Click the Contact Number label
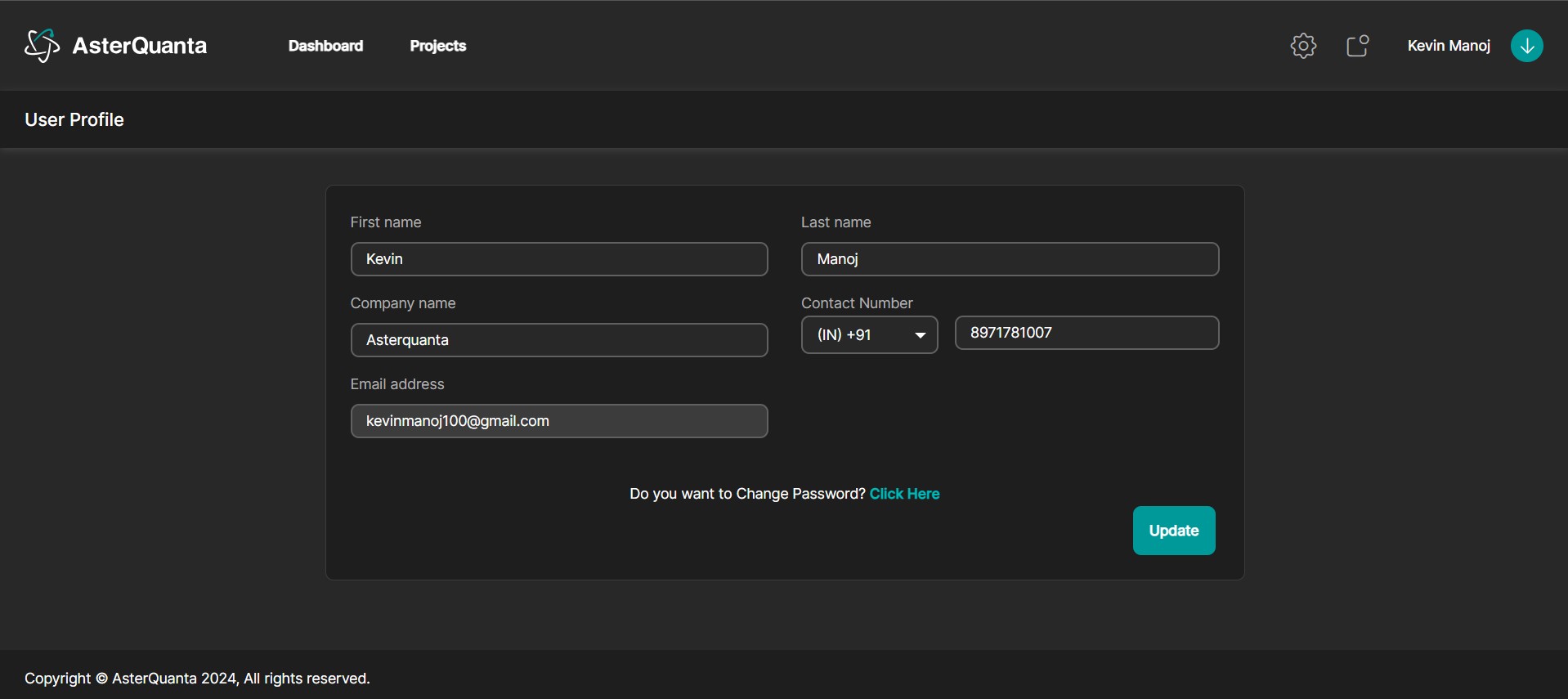 pyautogui.click(x=857, y=303)
